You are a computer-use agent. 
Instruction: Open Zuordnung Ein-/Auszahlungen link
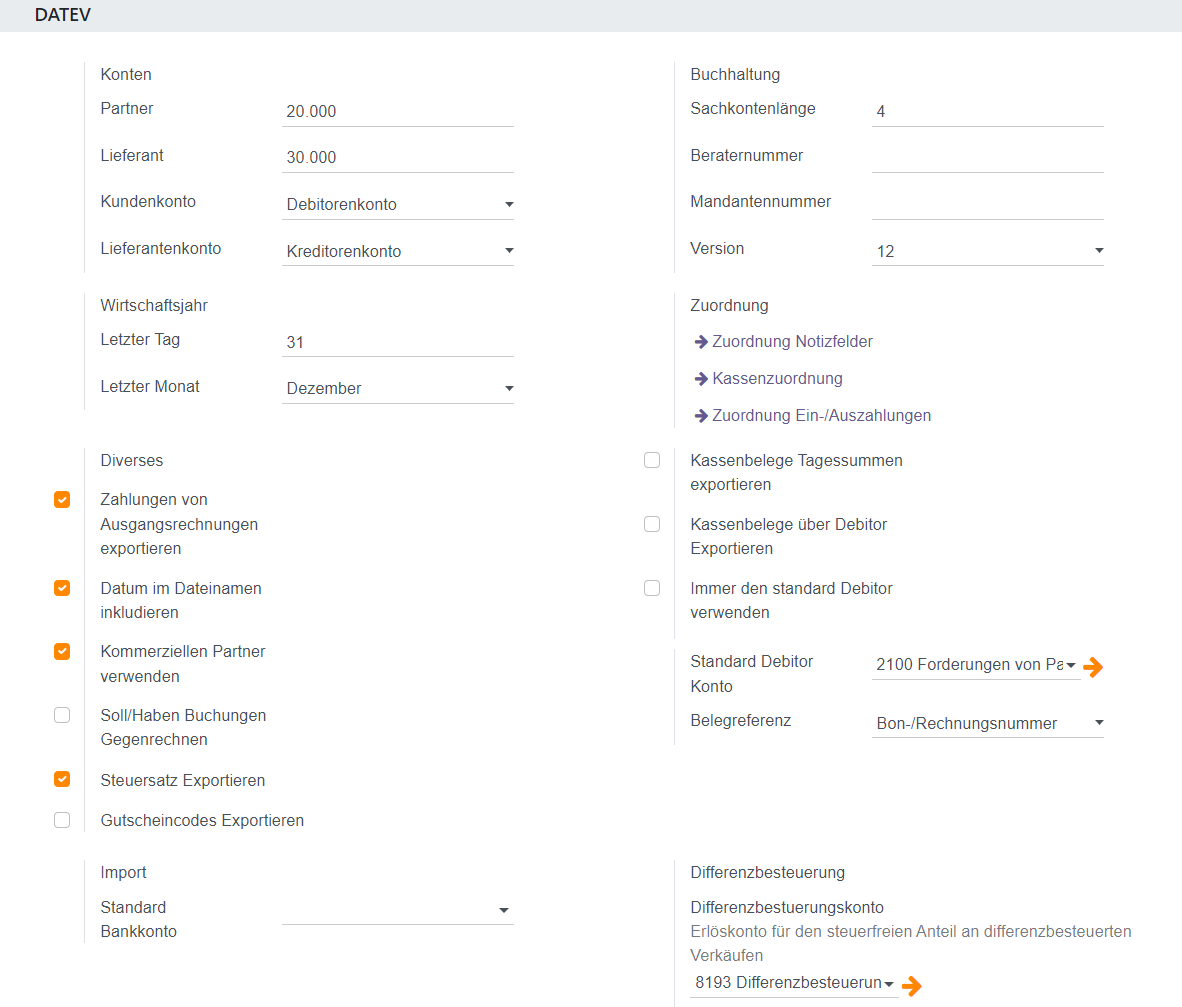coord(820,416)
